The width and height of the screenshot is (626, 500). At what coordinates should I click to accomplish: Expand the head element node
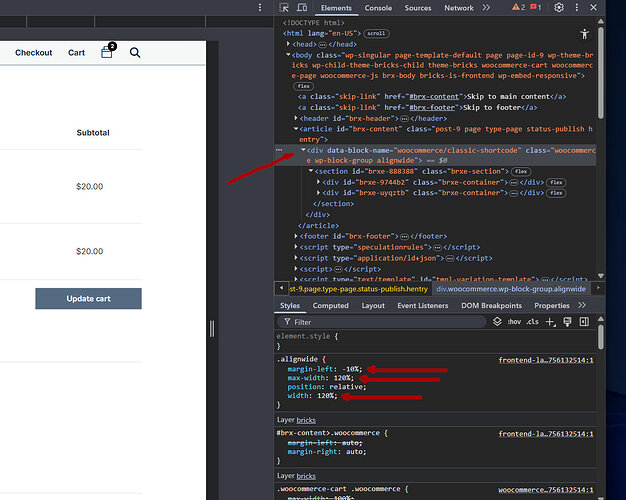288,44
